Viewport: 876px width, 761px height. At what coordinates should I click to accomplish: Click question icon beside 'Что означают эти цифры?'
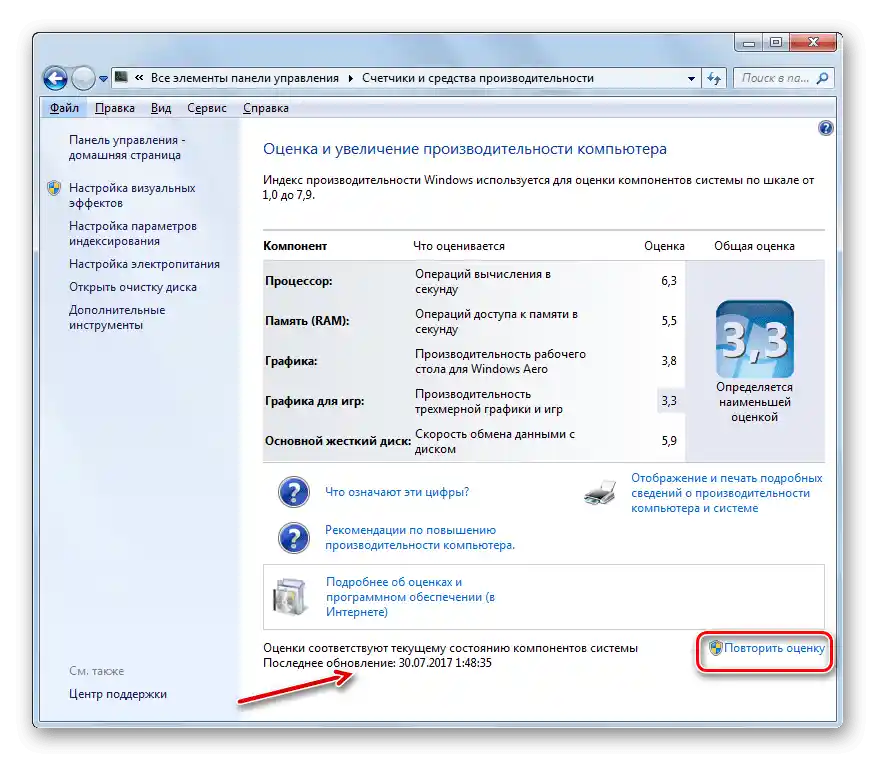(x=294, y=492)
